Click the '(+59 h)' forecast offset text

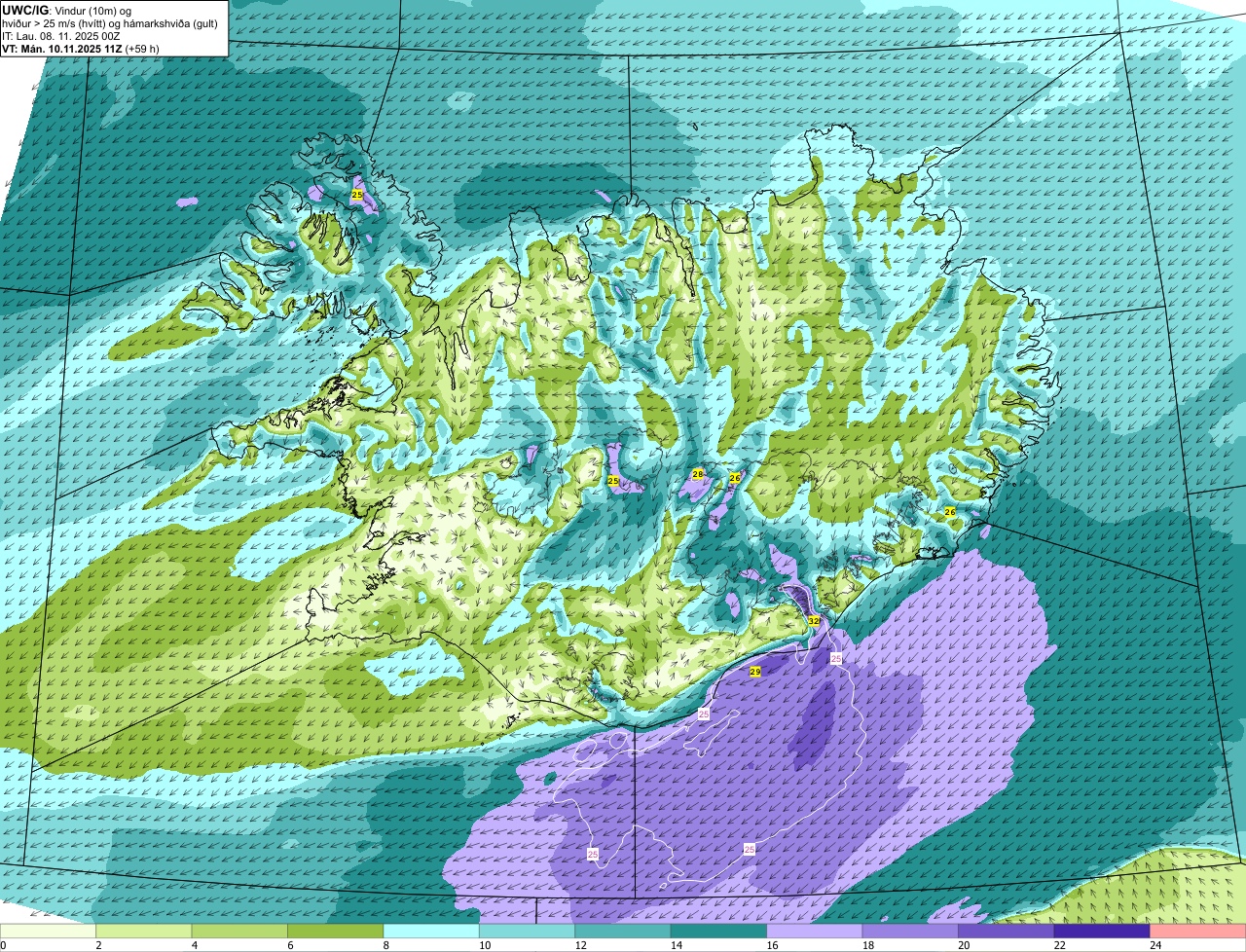click(142, 49)
